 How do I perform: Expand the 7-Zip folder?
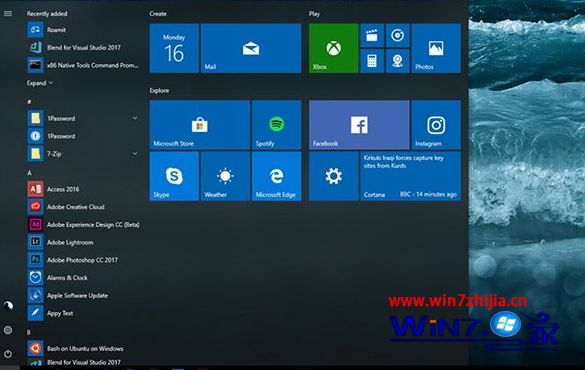tap(83, 154)
